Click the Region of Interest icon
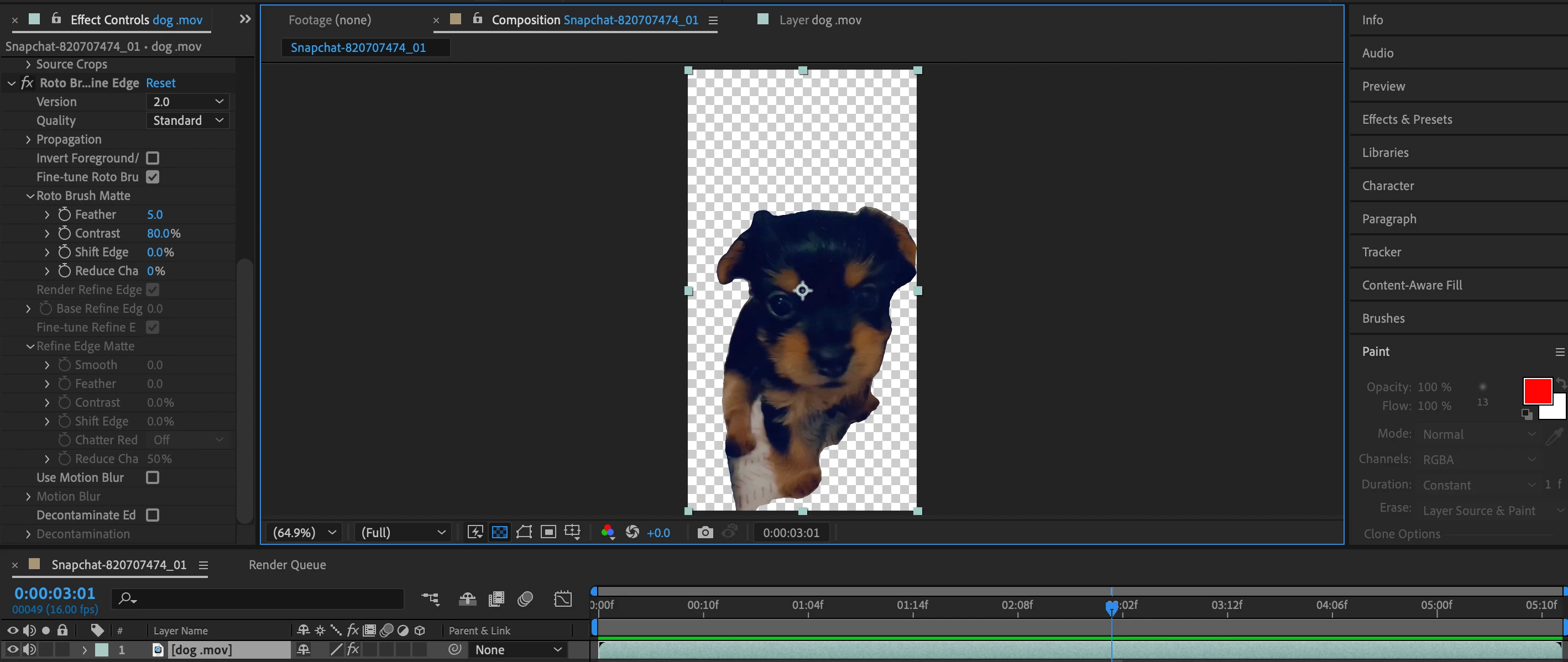Image resolution: width=1568 pixels, height=662 pixels. point(548,532)
